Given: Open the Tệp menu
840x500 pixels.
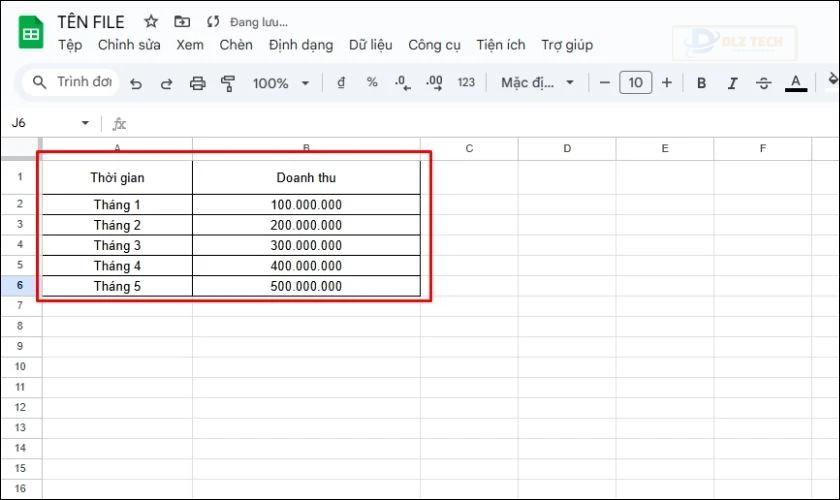Looking at the screenshot, I should [70, 45].
